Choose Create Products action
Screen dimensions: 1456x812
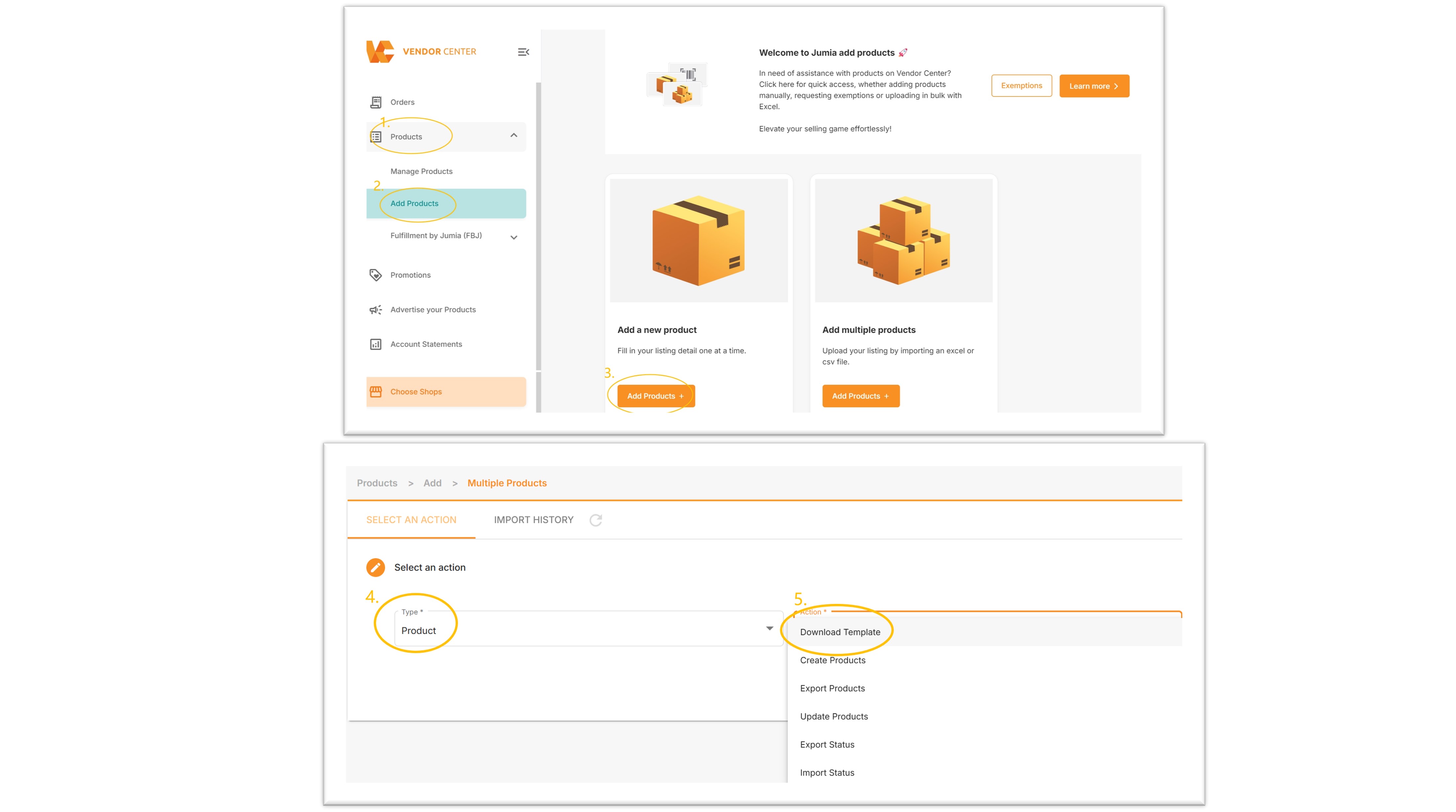(x=984, y=661)
